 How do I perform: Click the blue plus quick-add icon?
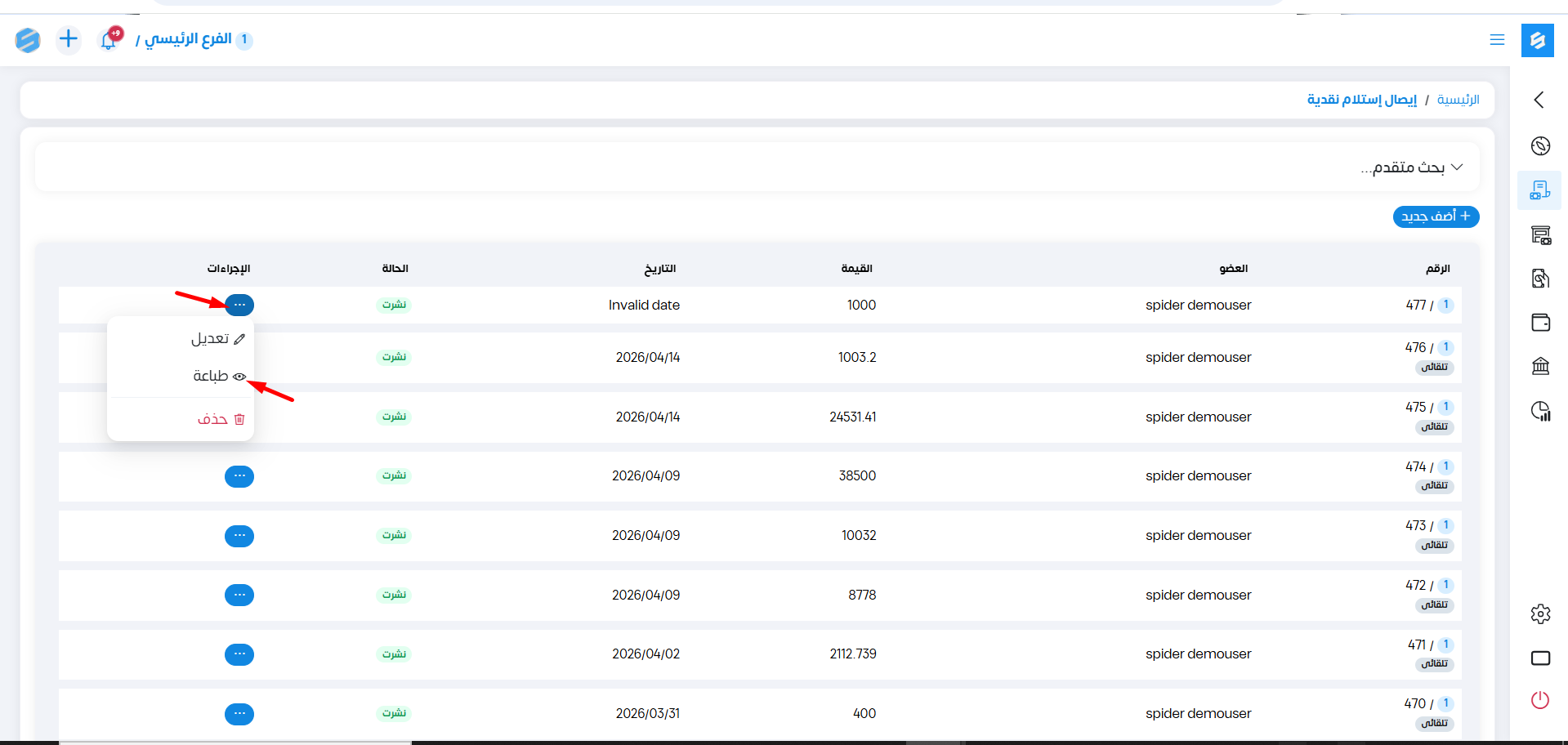(x=69, y=39)
